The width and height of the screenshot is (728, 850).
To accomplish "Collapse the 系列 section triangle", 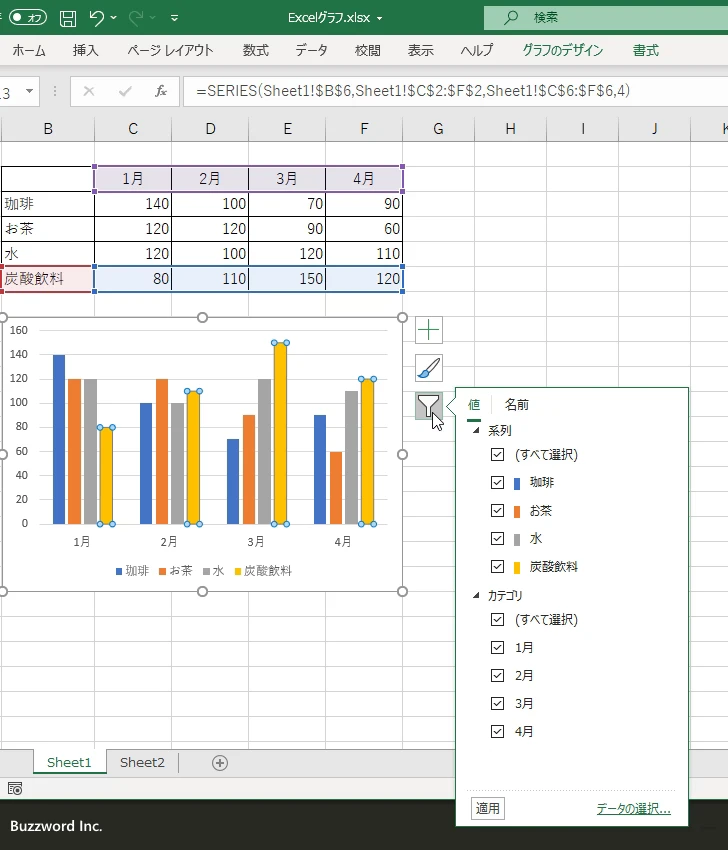I will [476, 430].
